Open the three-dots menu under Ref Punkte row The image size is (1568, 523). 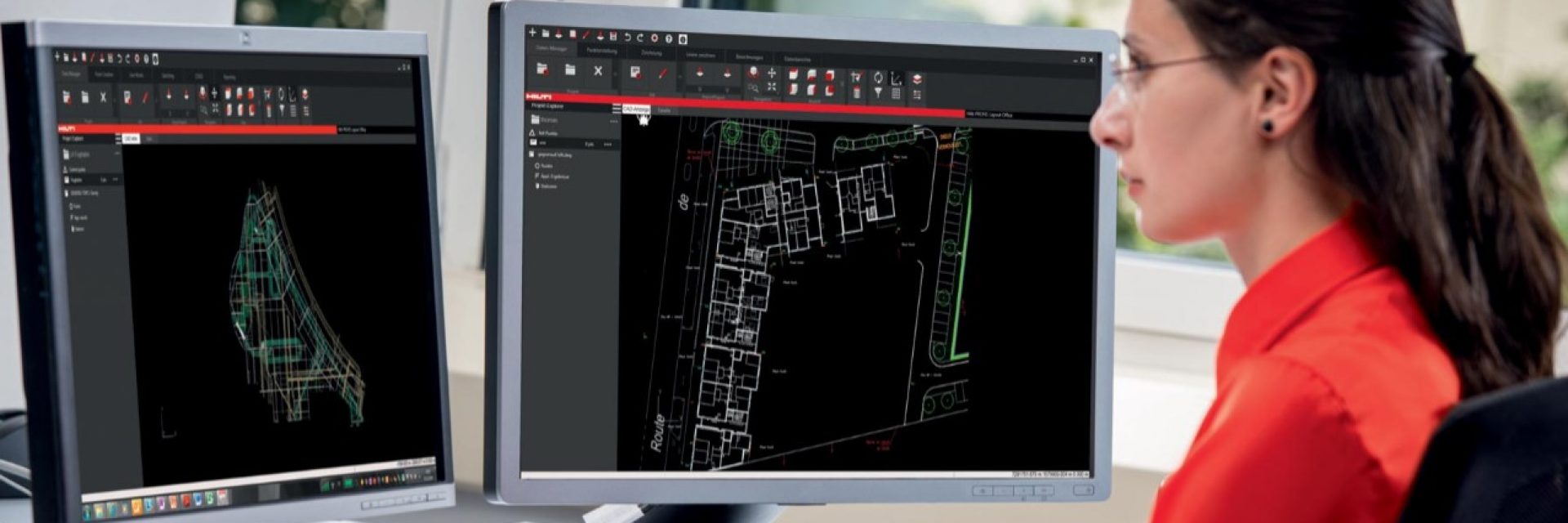click(608, 145)
